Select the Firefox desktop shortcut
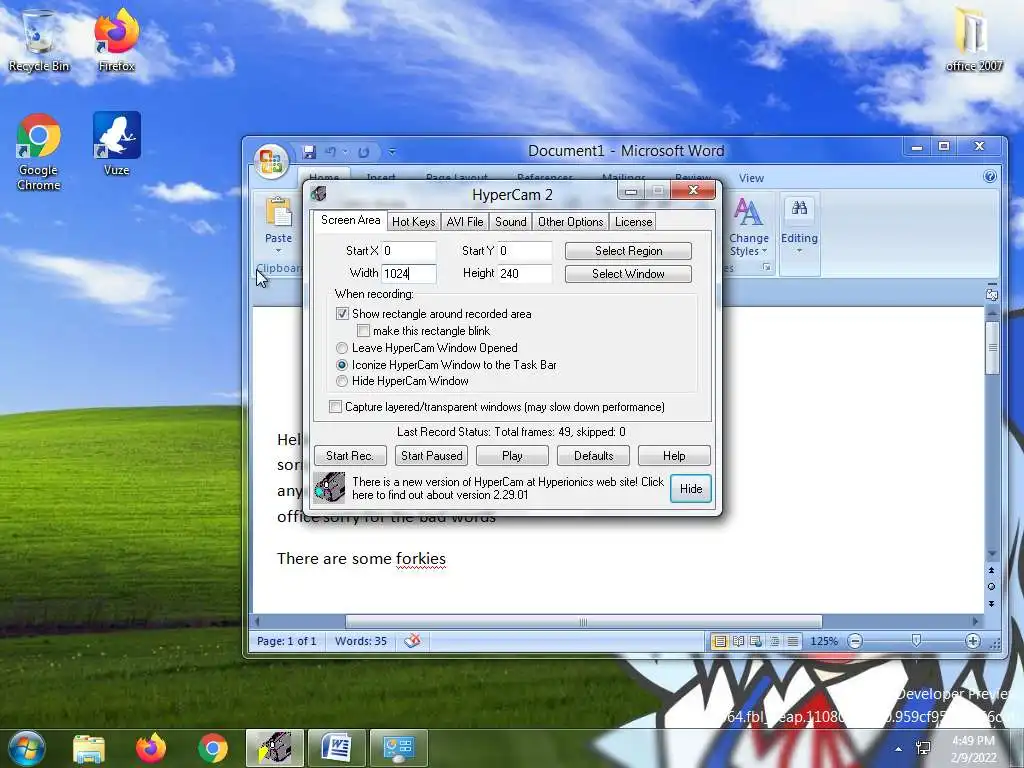This screenshot has width=1024, height=768. (x=116, y=41)
